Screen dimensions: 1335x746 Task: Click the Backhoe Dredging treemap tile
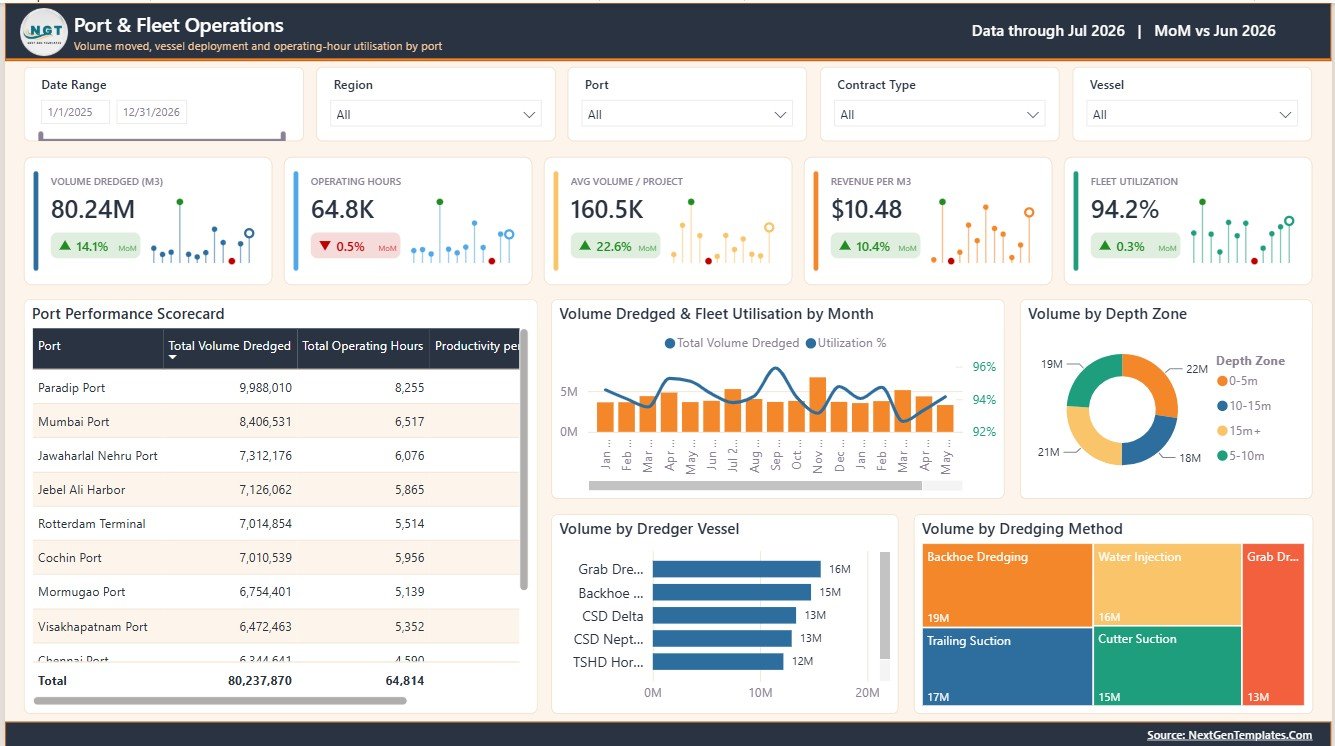(x=1007, y=585)
